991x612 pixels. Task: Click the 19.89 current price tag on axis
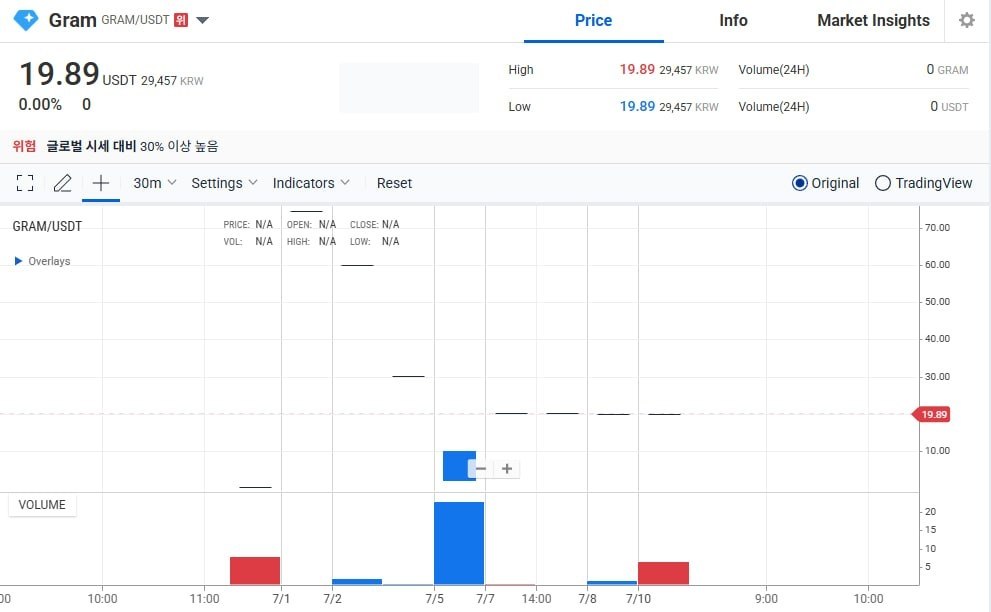[931, 414]
